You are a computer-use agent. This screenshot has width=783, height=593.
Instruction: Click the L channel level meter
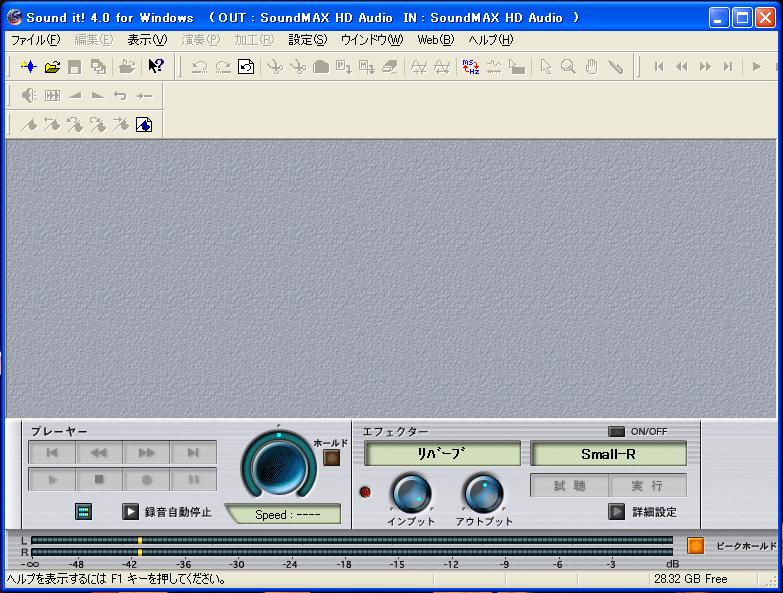tap(352, 540)
